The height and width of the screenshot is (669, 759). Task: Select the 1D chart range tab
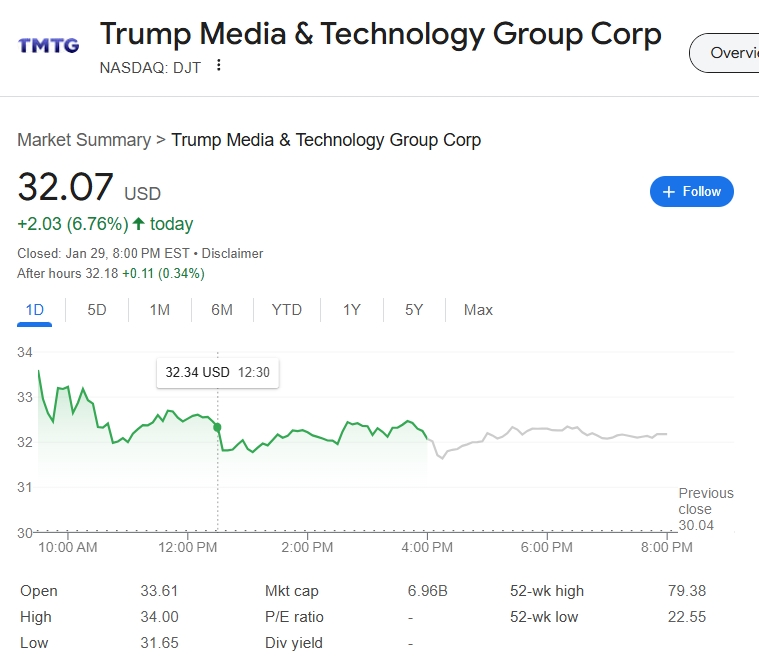[34, 310]
